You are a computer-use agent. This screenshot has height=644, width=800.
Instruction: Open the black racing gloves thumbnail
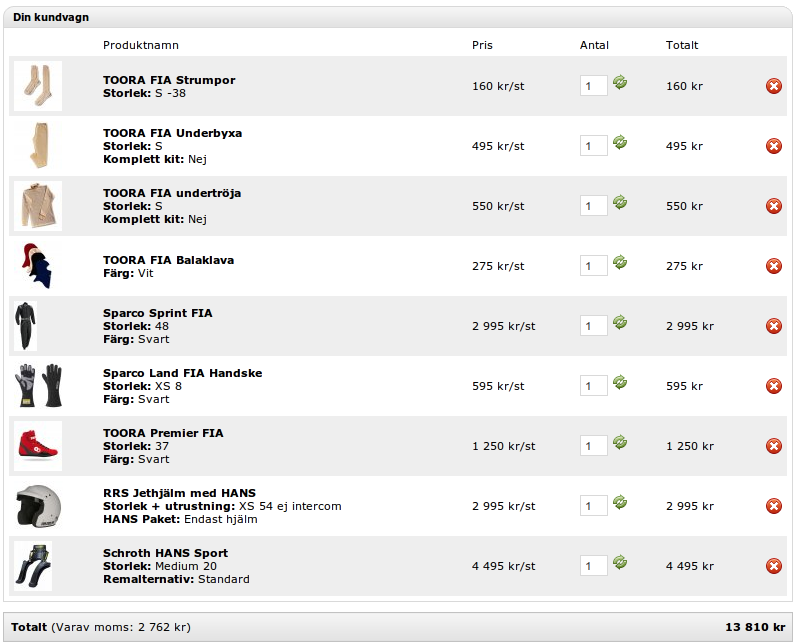coord(38,386)
